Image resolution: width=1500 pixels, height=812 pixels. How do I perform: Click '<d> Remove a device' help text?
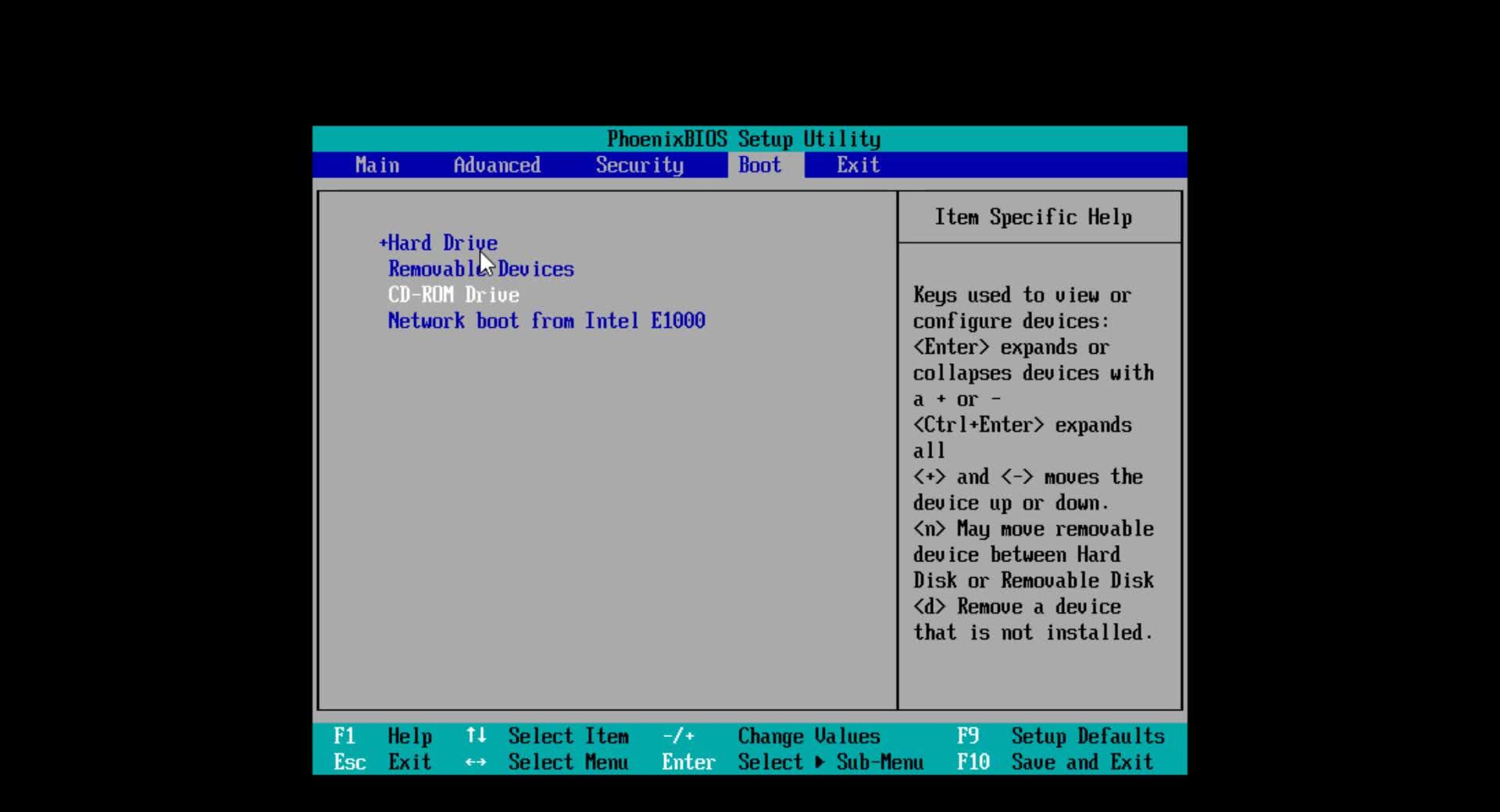[x=1016, y=607]
